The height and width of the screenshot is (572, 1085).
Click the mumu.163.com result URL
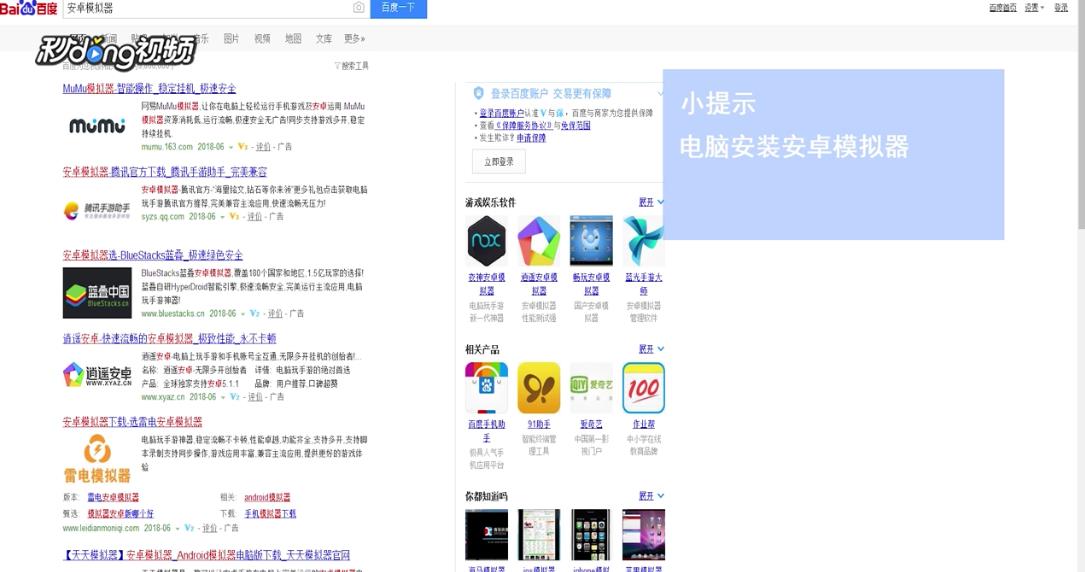coord(167,147)
